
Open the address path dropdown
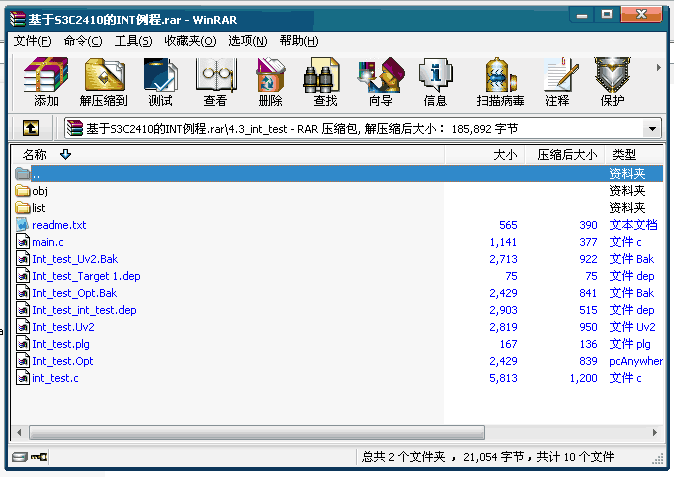coord(652,128)
